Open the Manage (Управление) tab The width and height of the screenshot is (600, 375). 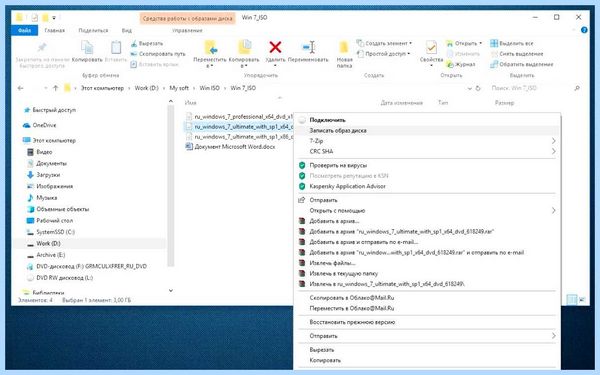tap(187, 30)
